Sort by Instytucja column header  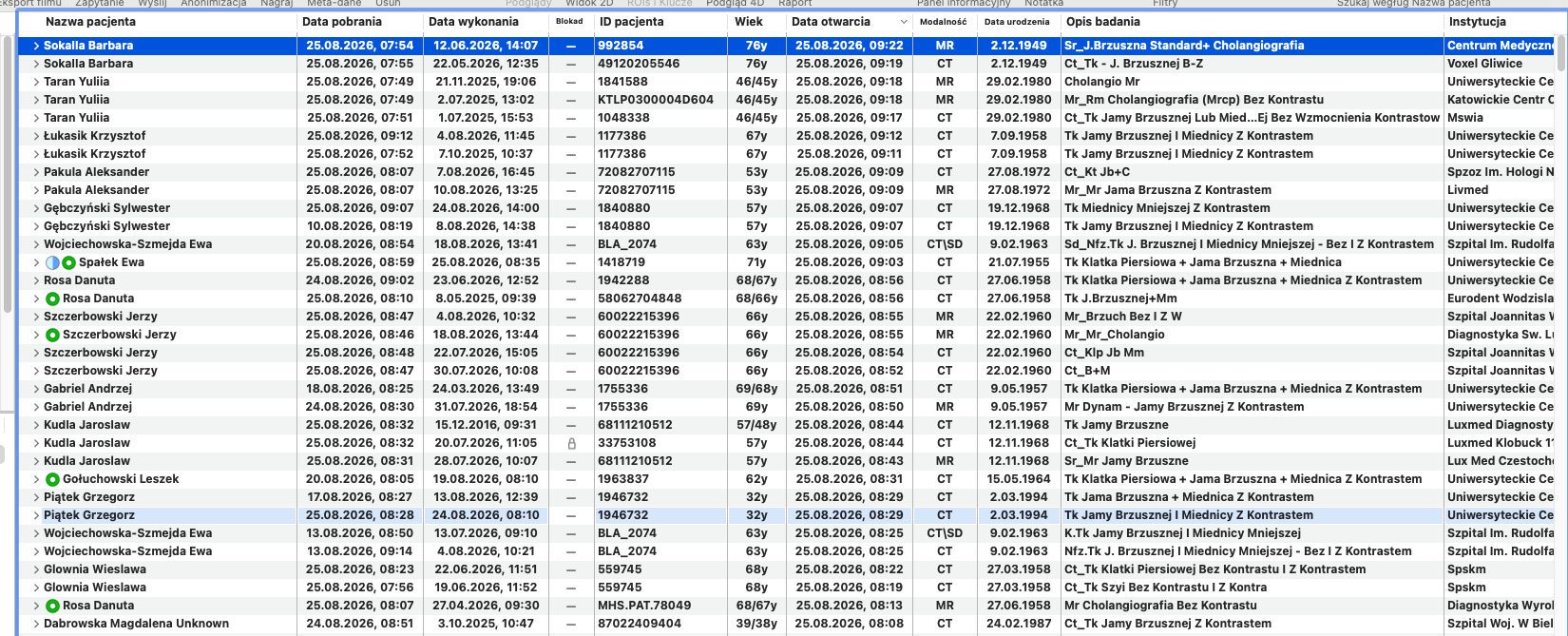coord(1477,22)
